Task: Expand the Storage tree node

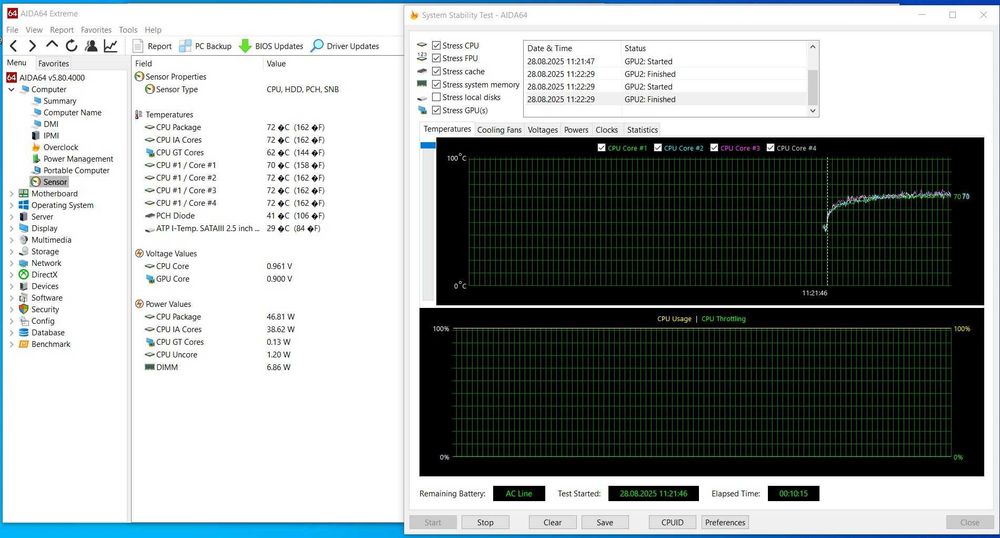Action: pos(11,251)
